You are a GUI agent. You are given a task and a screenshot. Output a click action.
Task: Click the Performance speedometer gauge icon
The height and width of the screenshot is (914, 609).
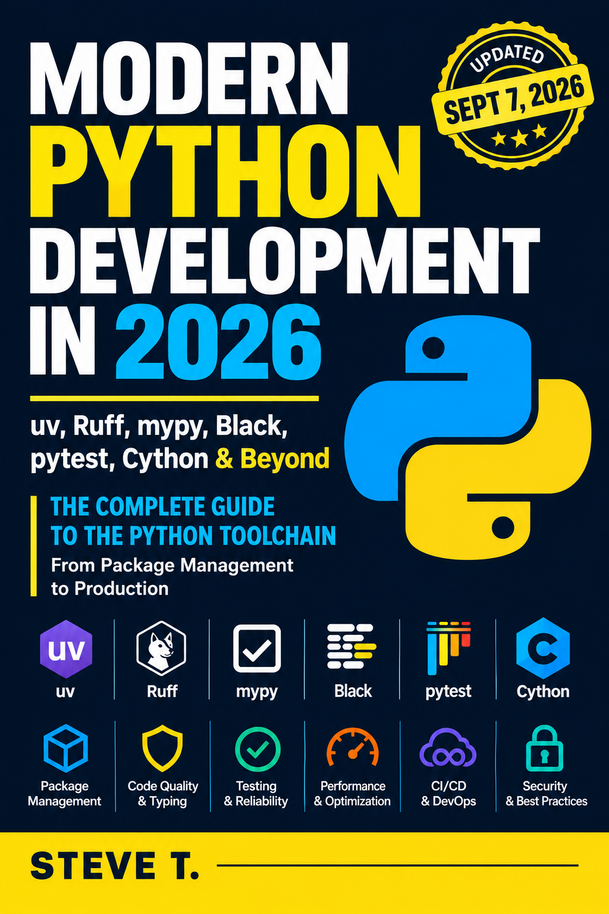click(x=352, y=747)
